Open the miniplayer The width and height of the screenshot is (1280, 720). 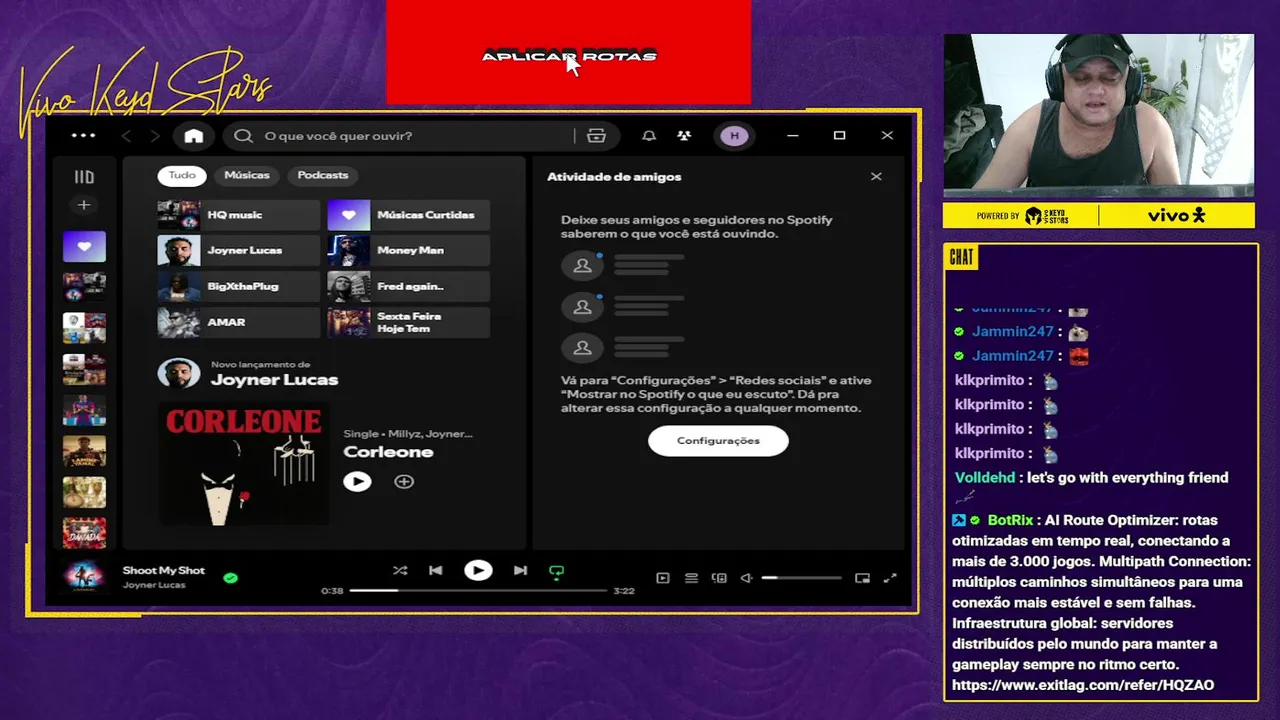coord(862,578)
